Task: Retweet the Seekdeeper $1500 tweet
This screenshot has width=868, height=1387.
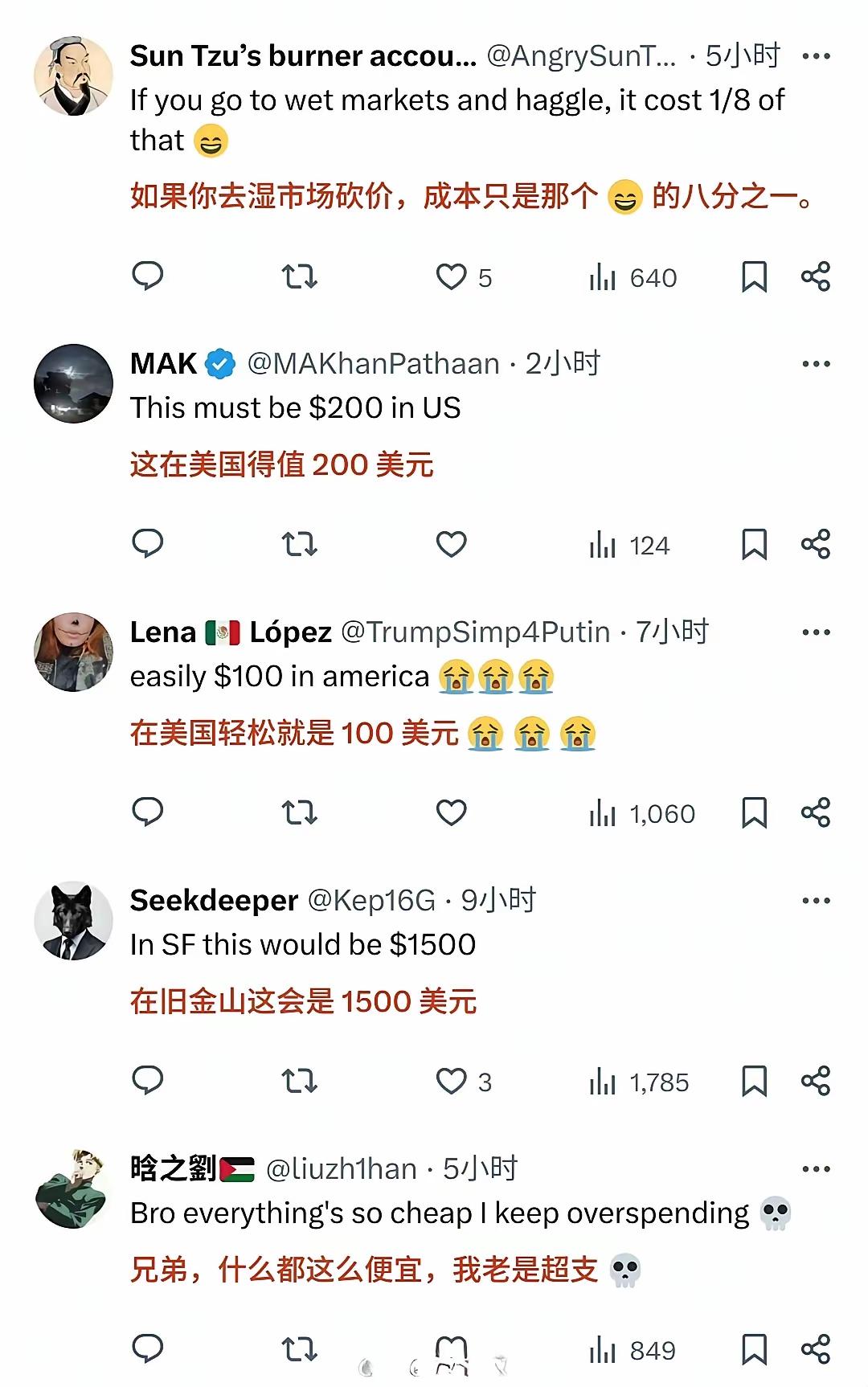Action: coord(299,1082)
